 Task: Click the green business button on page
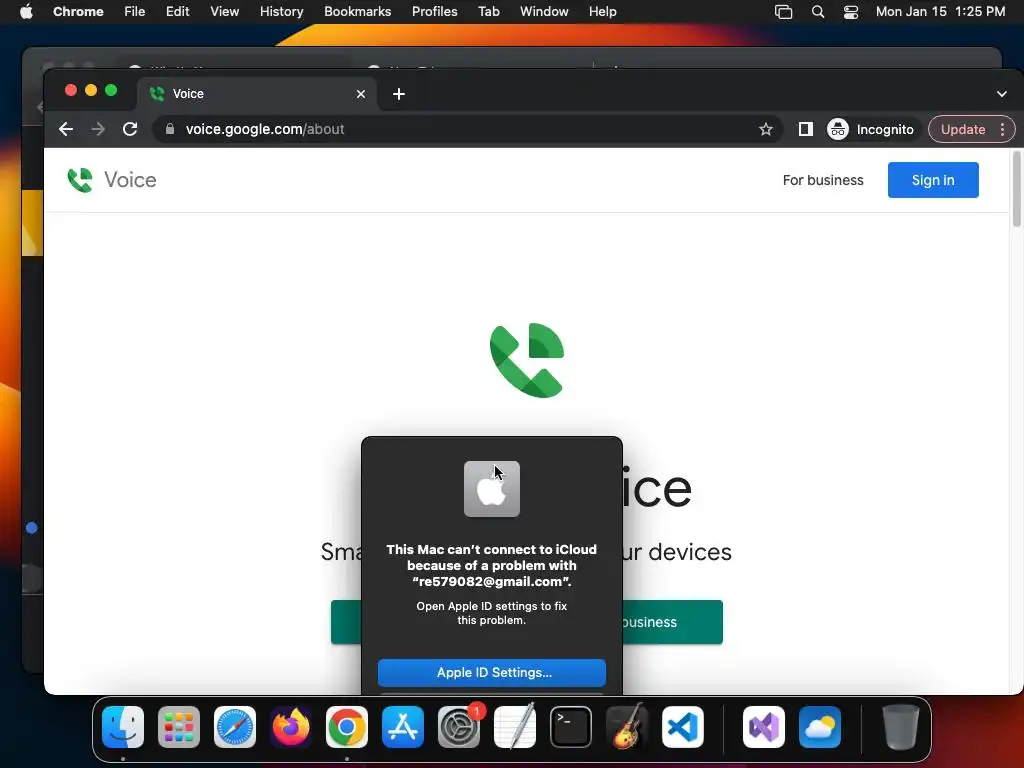click(672, 622)
